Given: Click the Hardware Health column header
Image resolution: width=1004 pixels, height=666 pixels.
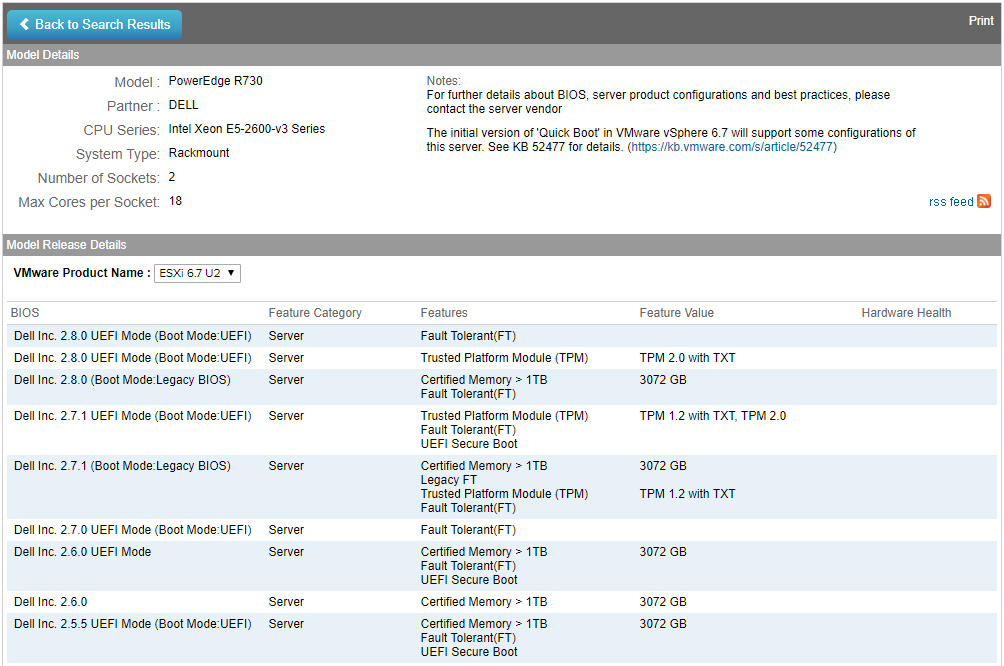Looking at the screenshot, I should pos(906,313).
